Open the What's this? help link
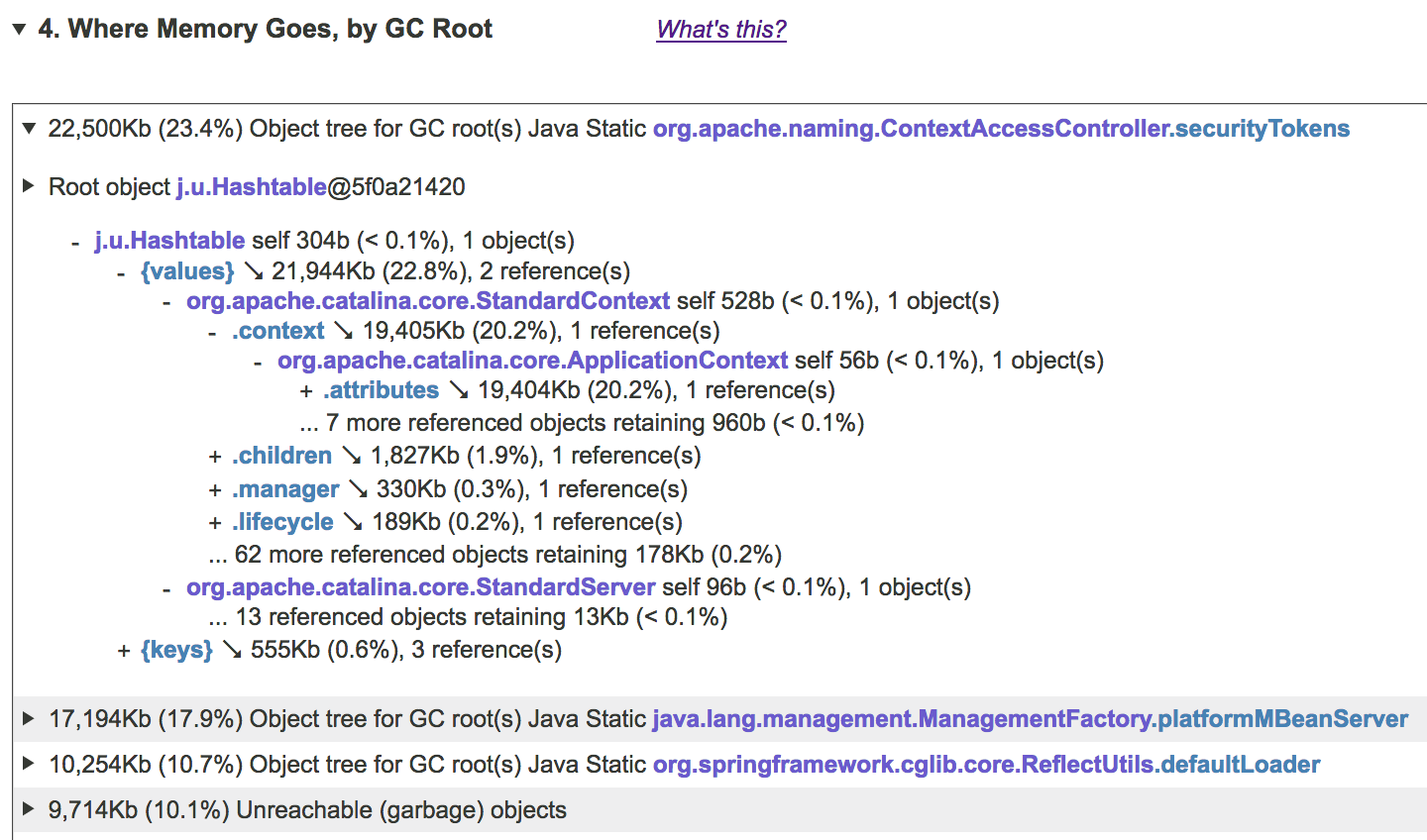This screenshot has height=840, width=1427. tap(720, 30)
